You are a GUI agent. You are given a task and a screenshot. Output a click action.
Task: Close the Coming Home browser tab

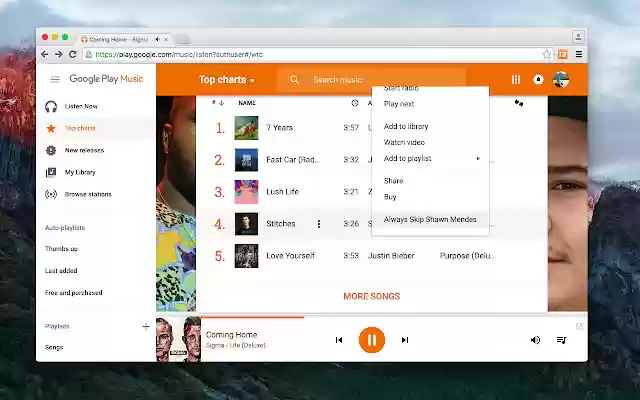pyautogui.click(x=166, y=40)
